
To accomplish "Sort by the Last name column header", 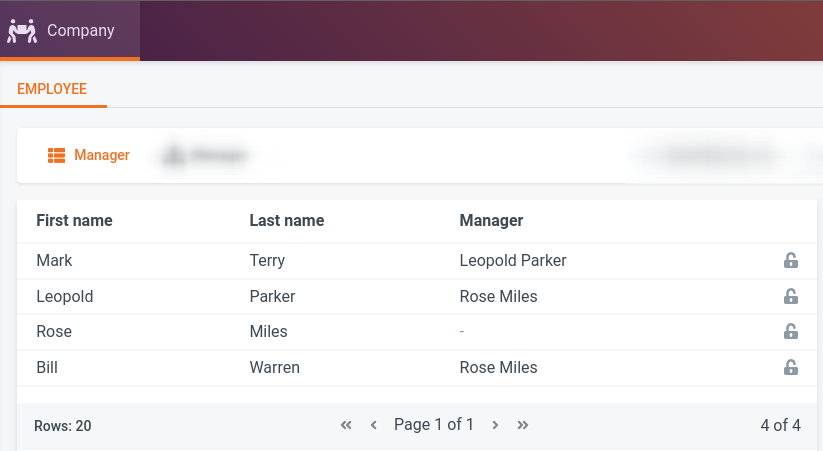I will pyautogui.click(x=286, y=220).
